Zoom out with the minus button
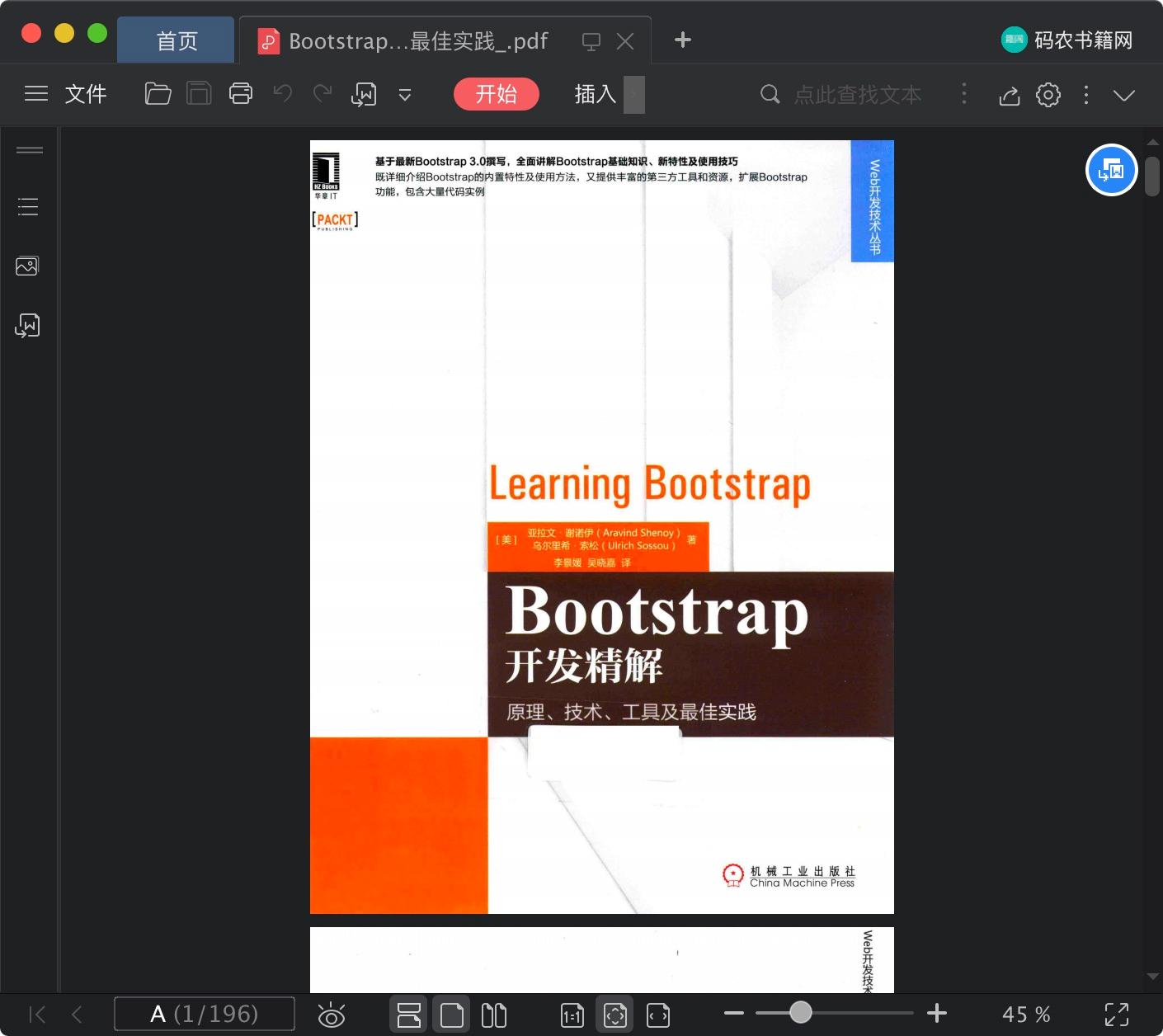 (x=734, y=1013)
